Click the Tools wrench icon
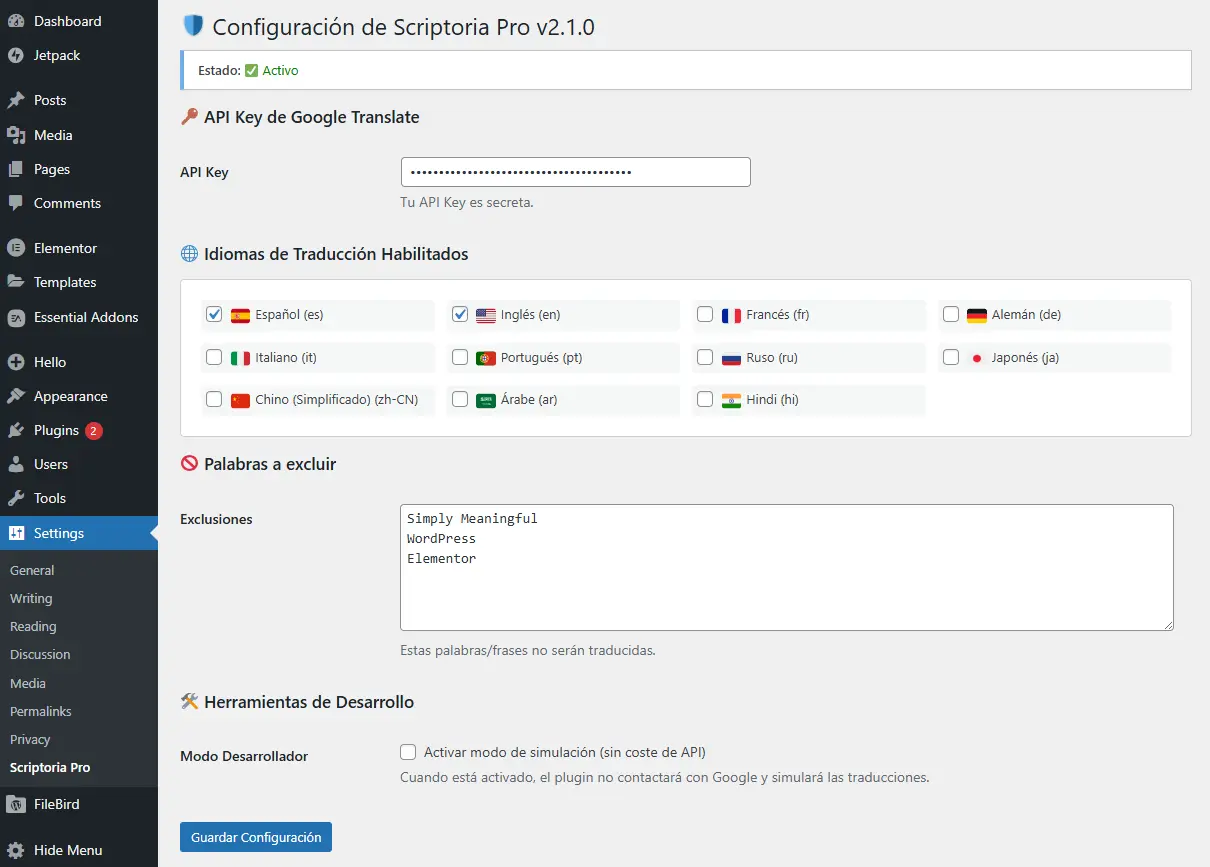 [16, 498]
